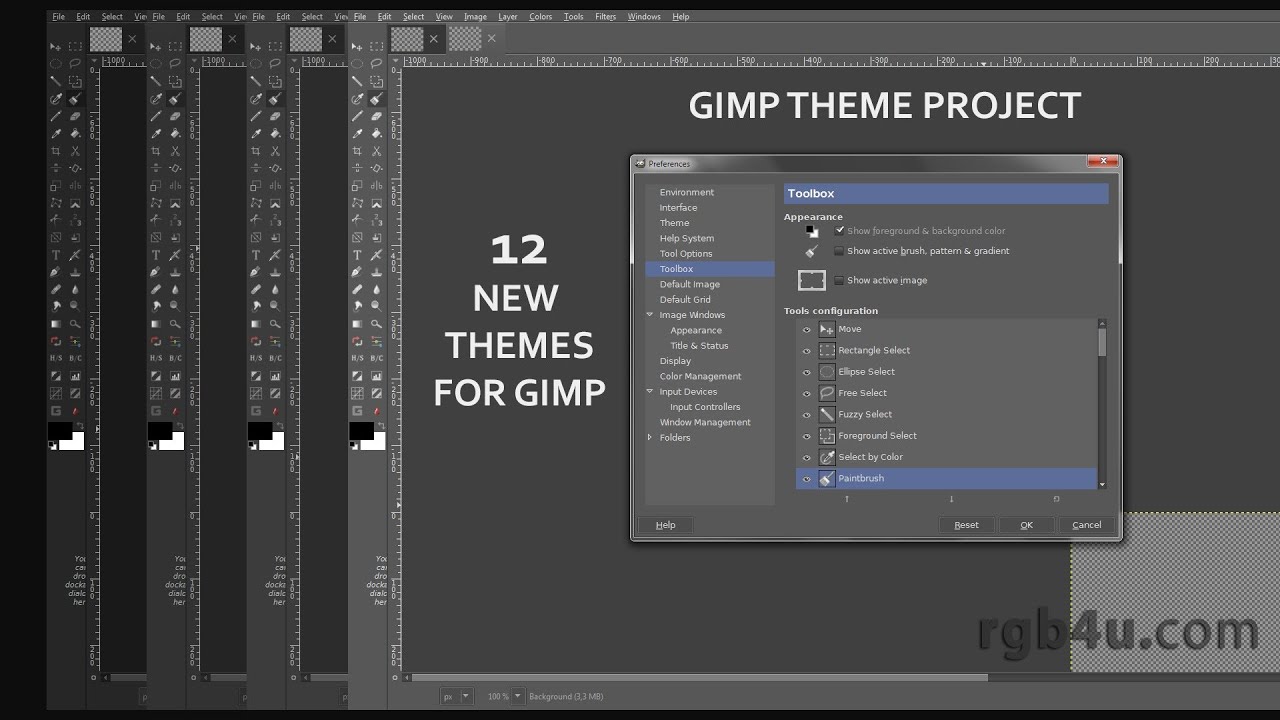The width and height of the screenshot is (1280, 720).
Task: Toggle visibility eye for Rectangle Select
Action: click(807, 351)
